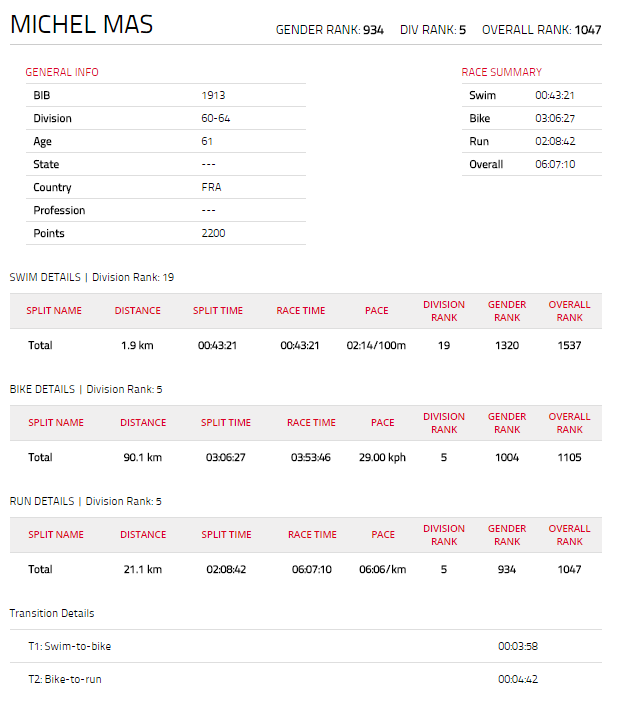Click the T1: Swim-to-bike row label
This screenshot has width=630, height=706.
(70, 646)
